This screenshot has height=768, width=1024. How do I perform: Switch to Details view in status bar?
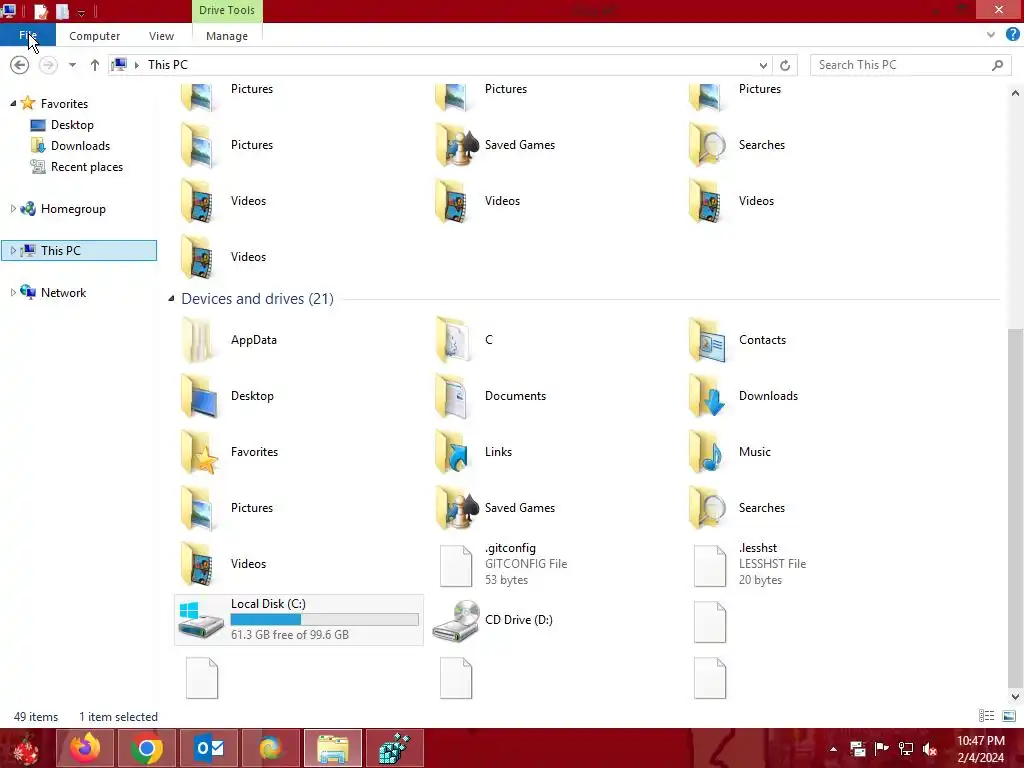(986, 716)
